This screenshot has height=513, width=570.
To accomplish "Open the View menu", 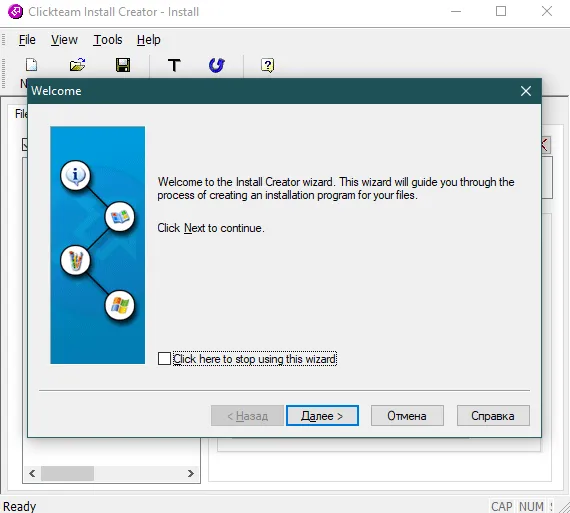I will point(64,40).
